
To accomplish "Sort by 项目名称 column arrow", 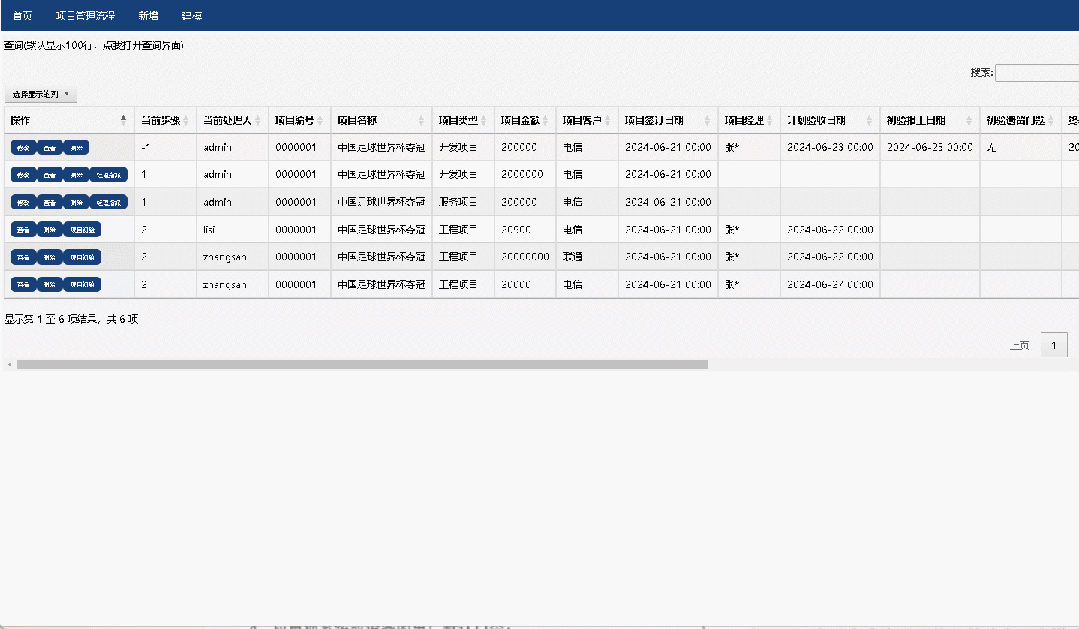I will [x=421, y=120].
